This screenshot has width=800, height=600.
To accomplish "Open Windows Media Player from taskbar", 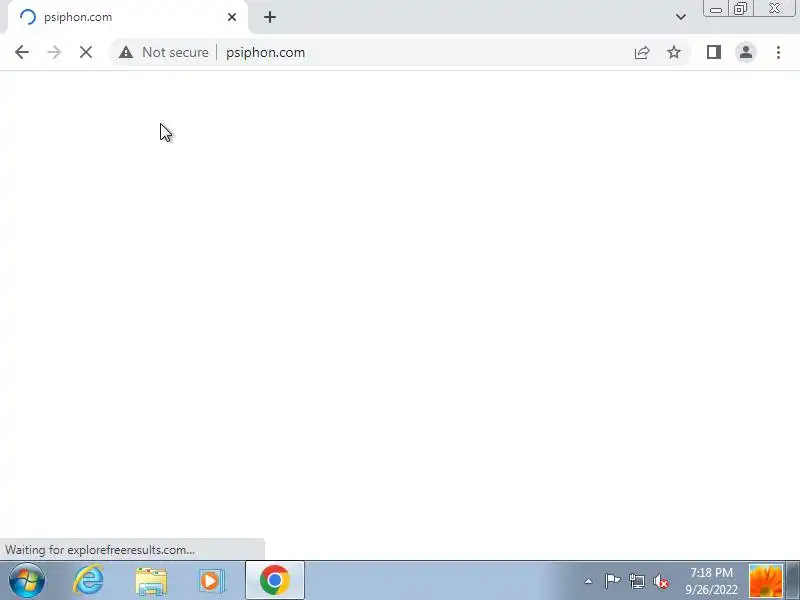I will (212, 581).
